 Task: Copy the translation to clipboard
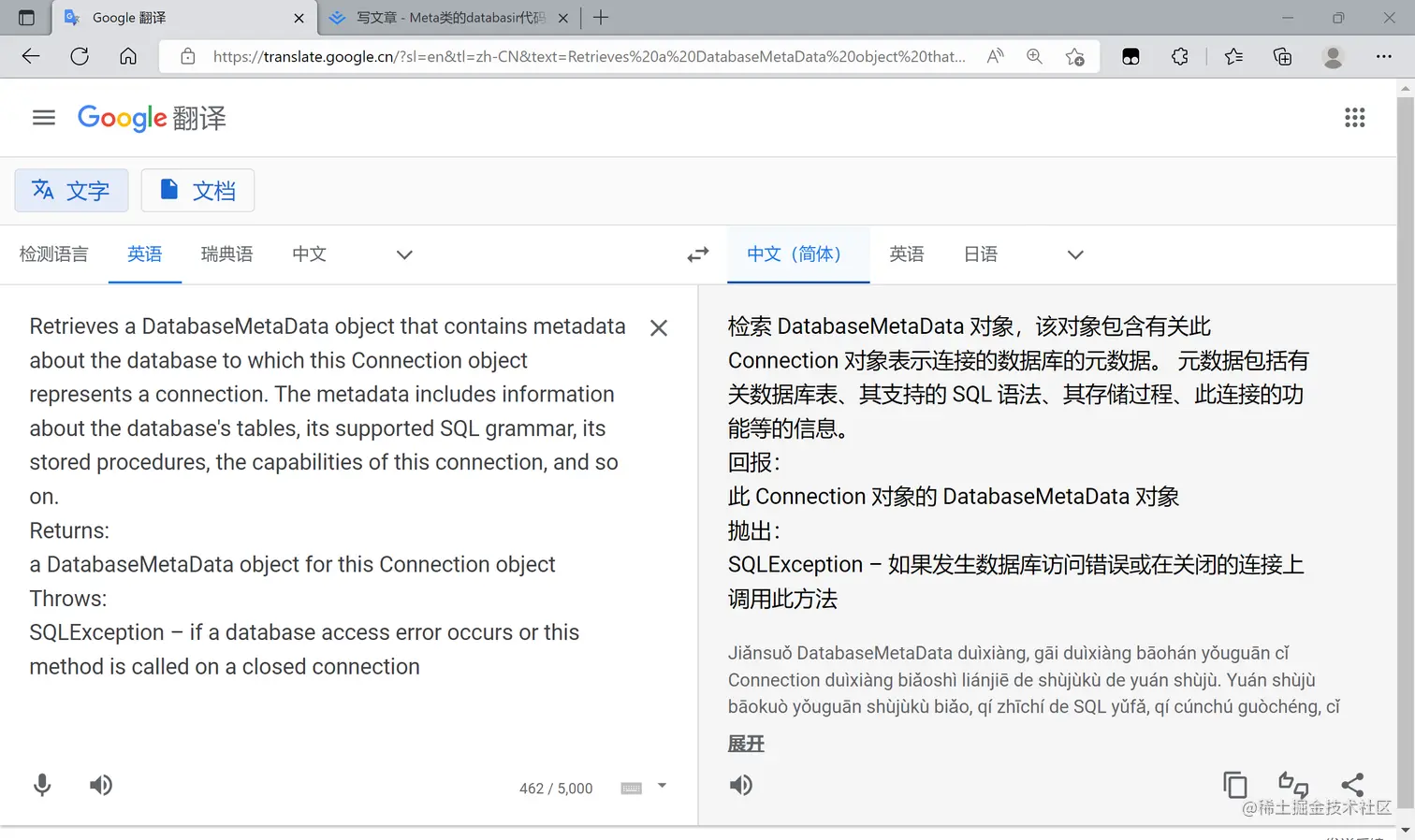1235,785
